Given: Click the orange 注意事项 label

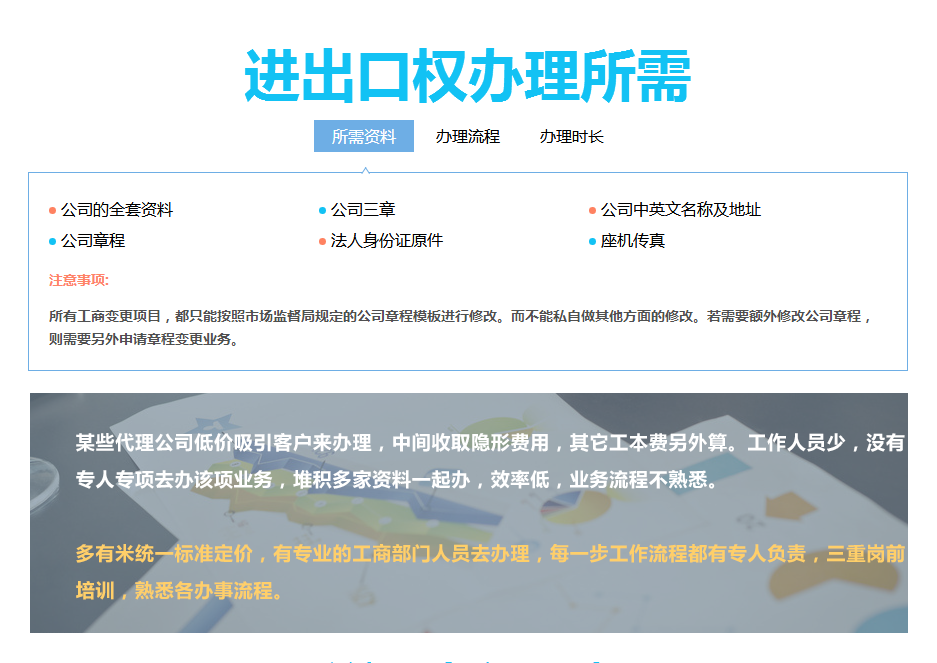Looking at the screenshot, I should tap(78, 280).
